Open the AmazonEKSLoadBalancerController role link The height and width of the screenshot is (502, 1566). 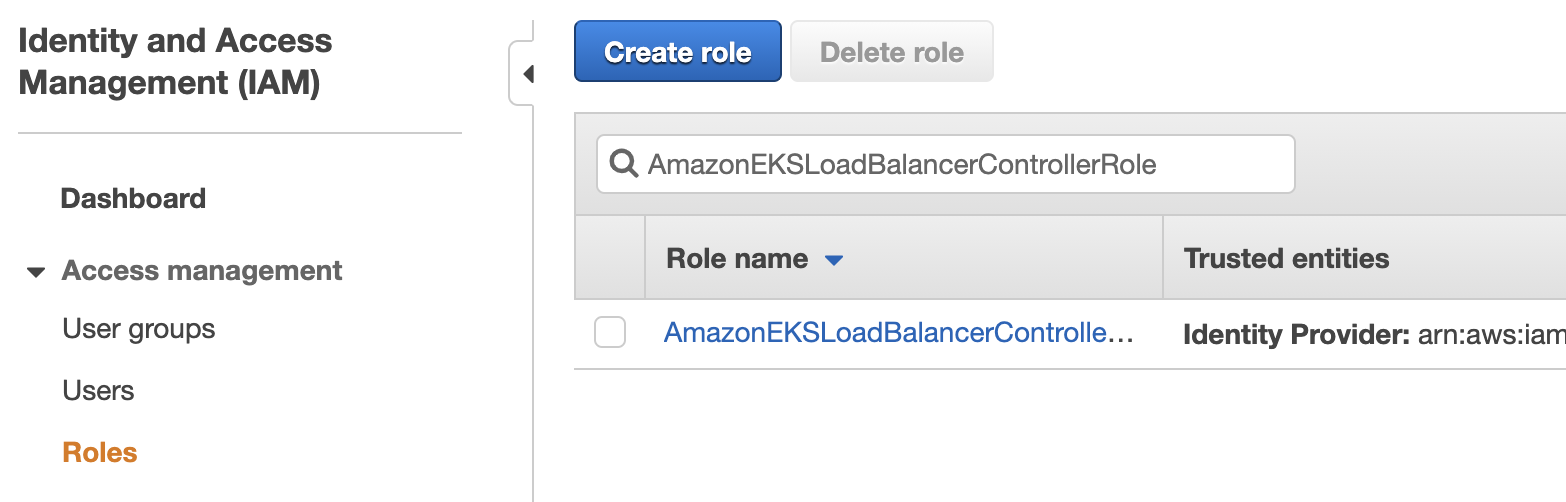pos(899,333)
